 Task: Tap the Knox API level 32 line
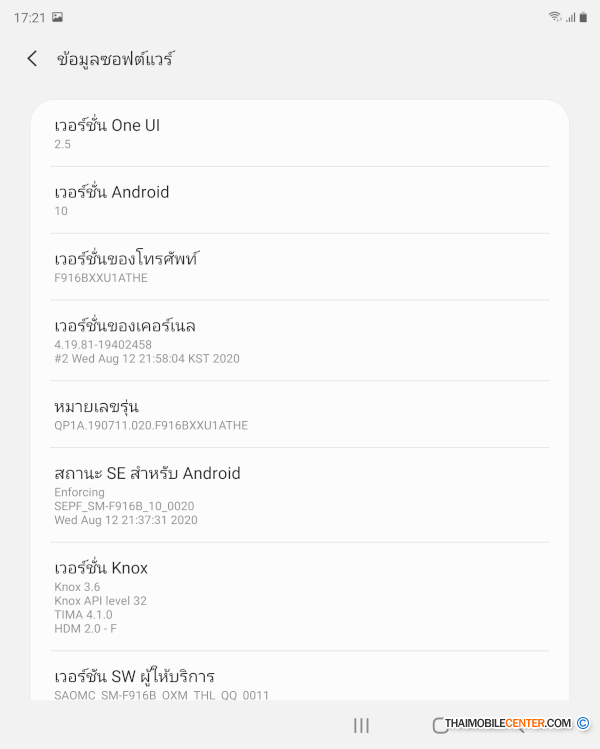point(100,600)
